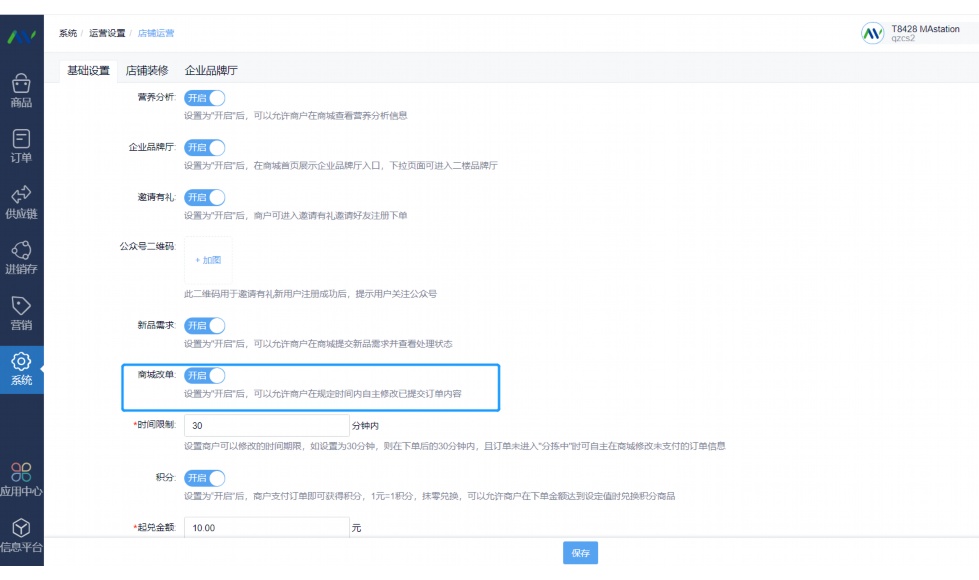The image size is (979, 580).
Task: Select the 系统 system gear icon
Action: (21, 368)
